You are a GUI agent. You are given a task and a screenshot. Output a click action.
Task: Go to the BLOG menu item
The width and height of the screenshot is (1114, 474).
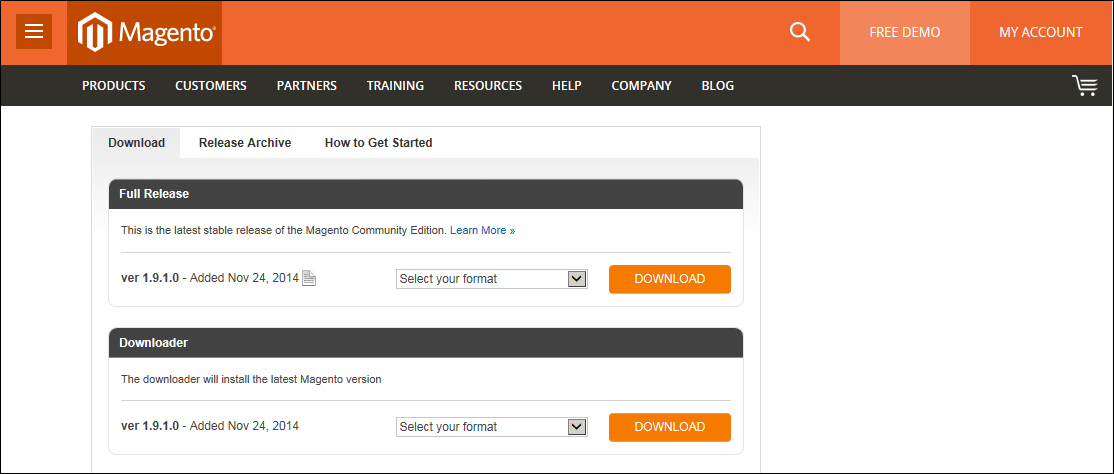718,86
